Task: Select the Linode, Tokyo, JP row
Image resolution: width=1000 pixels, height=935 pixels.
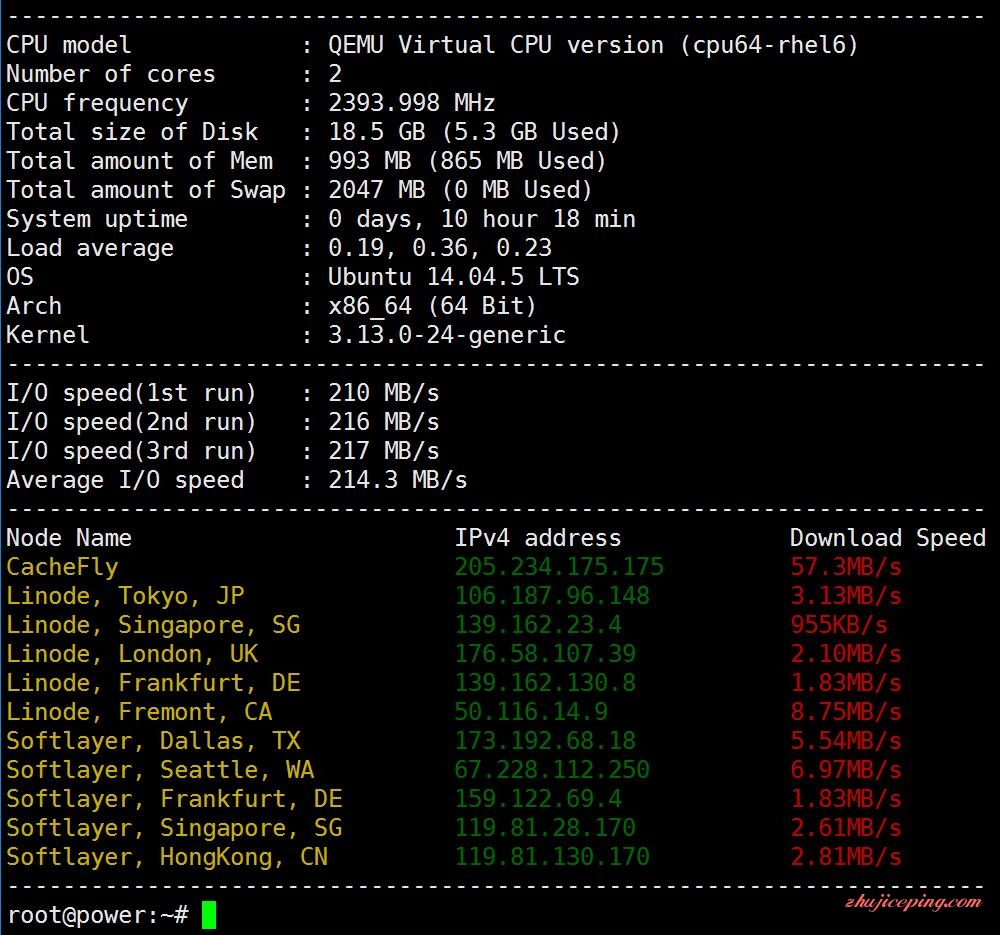Action: coord(453,596)
